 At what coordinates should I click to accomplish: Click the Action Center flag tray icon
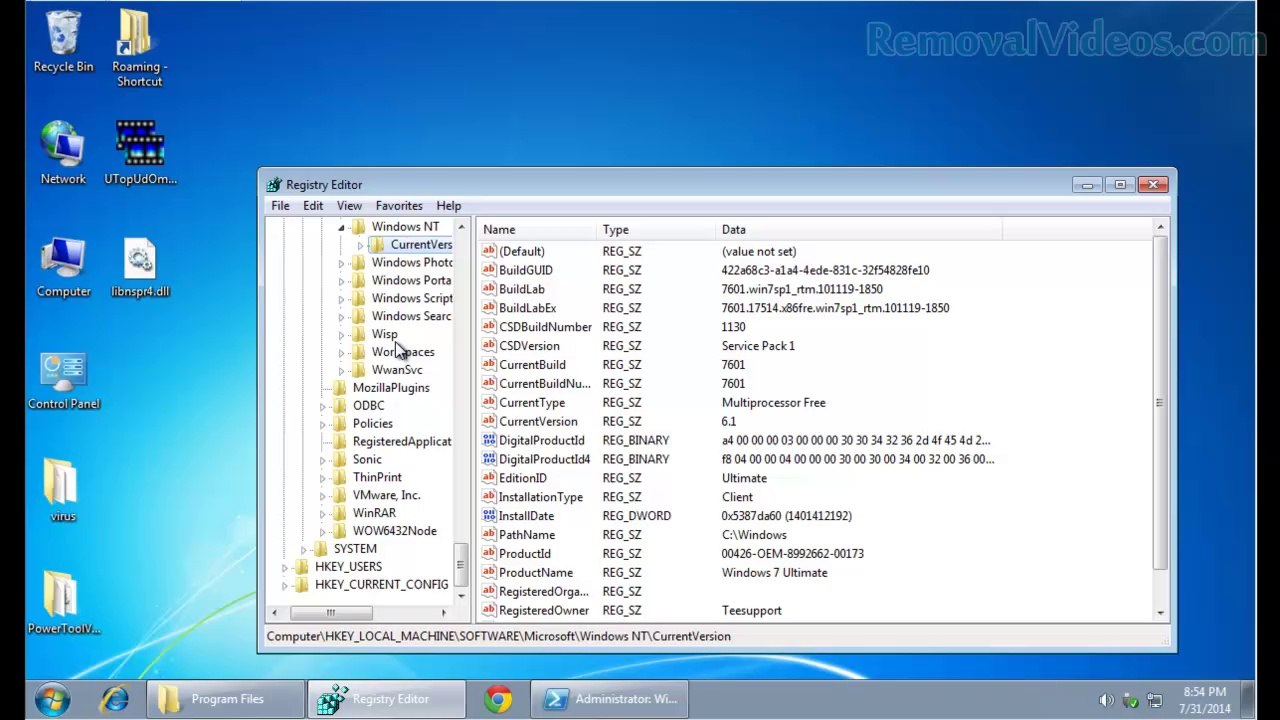coord(1131,700)
